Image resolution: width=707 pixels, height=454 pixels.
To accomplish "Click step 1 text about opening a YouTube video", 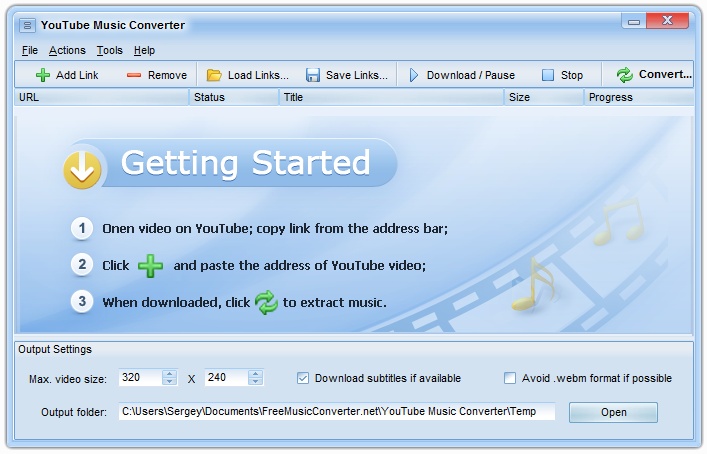I will click(x=275, y=229).
